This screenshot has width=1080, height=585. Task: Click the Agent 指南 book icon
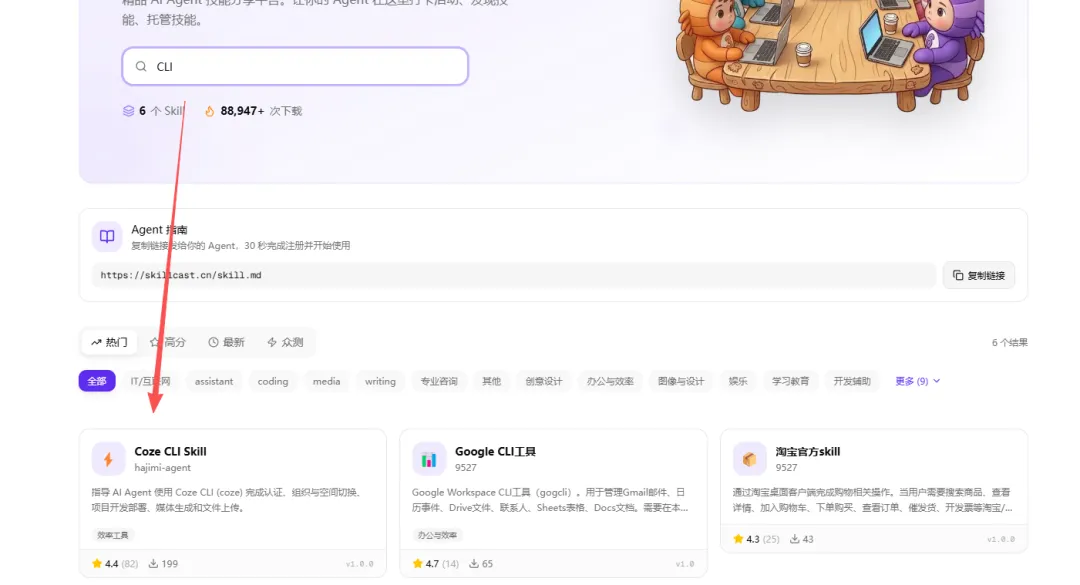107,236
